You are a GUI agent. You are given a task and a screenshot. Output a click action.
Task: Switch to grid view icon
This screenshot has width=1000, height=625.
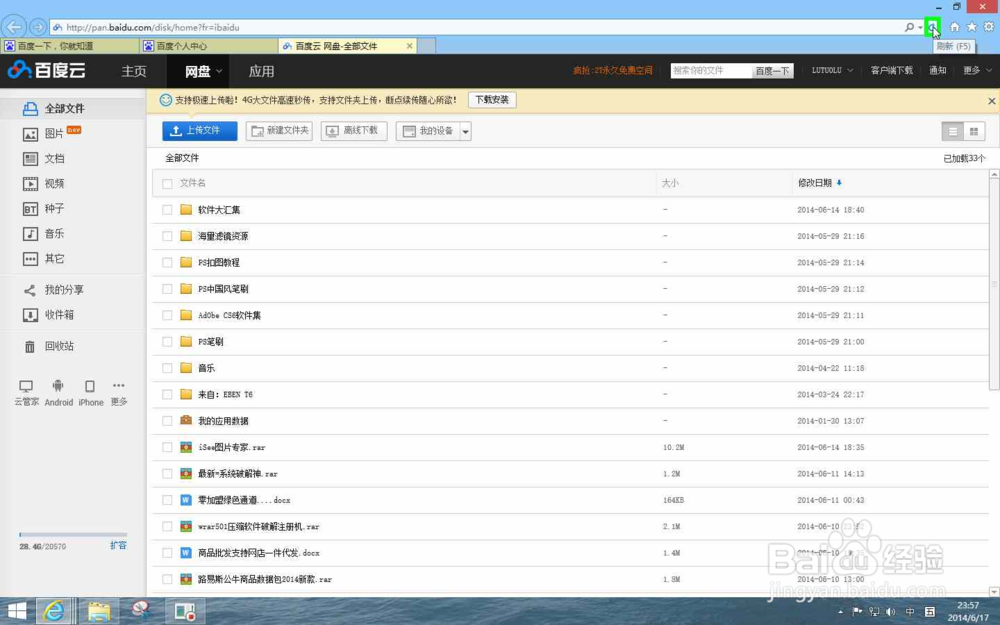click(x=974, y=131)
